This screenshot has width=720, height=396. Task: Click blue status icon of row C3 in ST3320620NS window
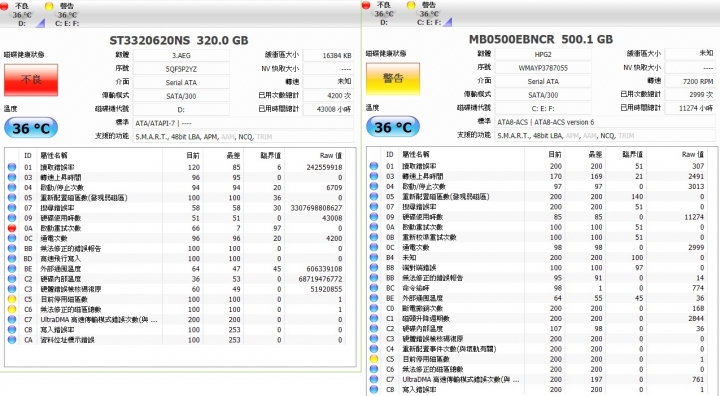(x=12, y=289)
